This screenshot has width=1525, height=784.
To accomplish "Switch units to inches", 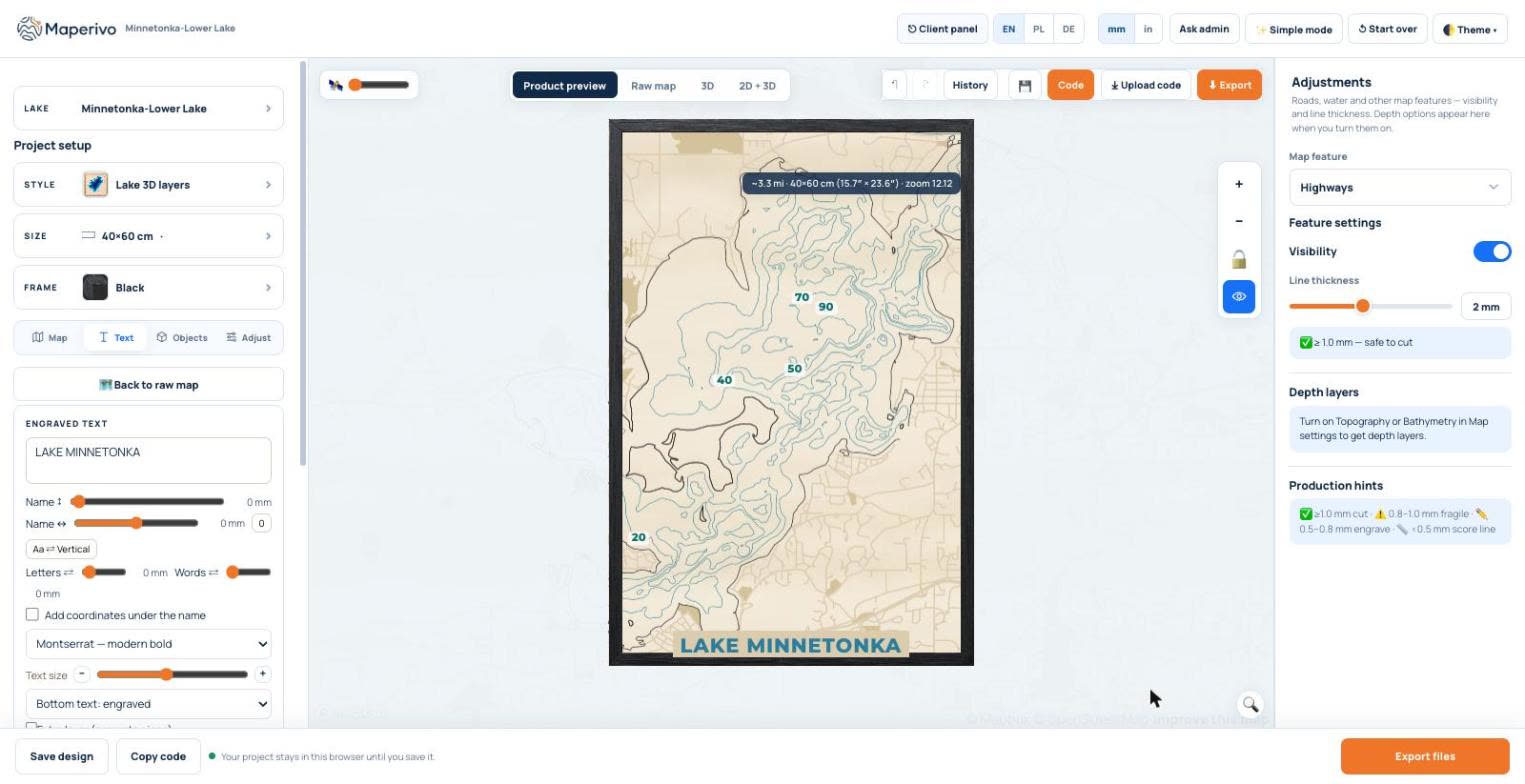I will pyautogui.click(x=1148, y=29).
